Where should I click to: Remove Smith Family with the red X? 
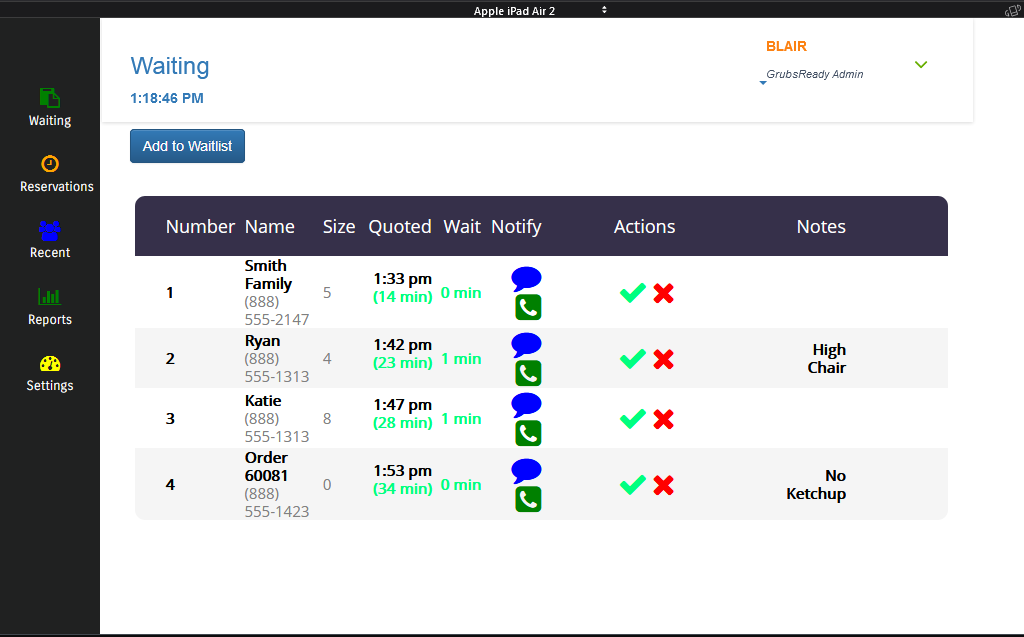tap(663, 293)
